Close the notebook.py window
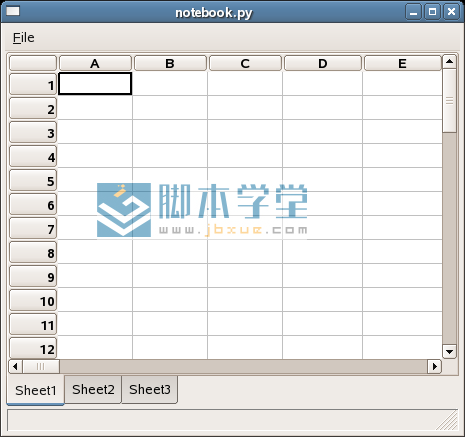Screen dimensions: 465x437 (x=451, y=12)
